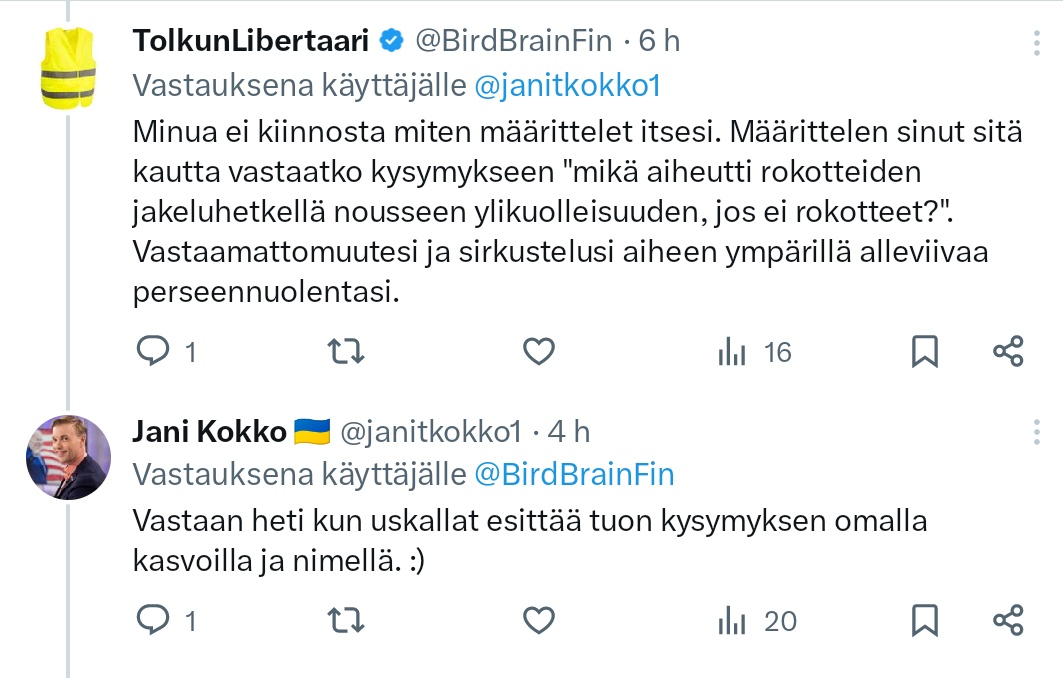Image resolution: width=1063 pixels, height=678 pixels.
Task: Open TolkunLibertaari's yellow vest avatar
Action: [x=68, y=68]
